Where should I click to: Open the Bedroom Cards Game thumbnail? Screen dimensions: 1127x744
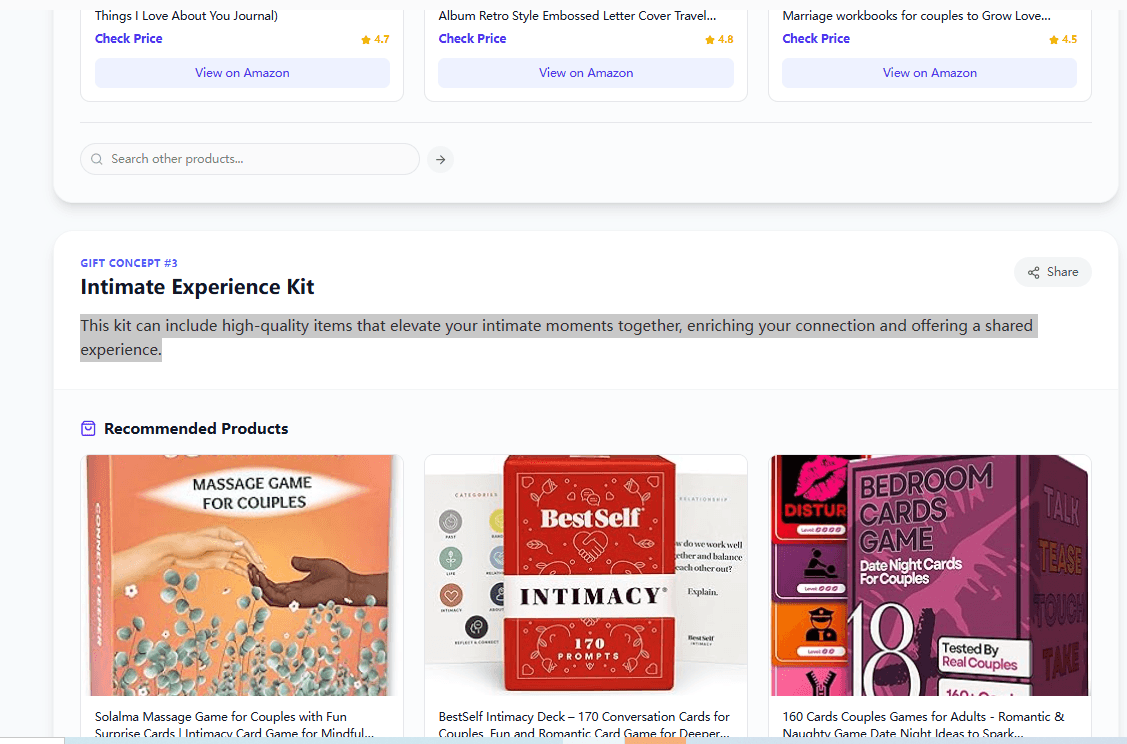coord(929,575)
